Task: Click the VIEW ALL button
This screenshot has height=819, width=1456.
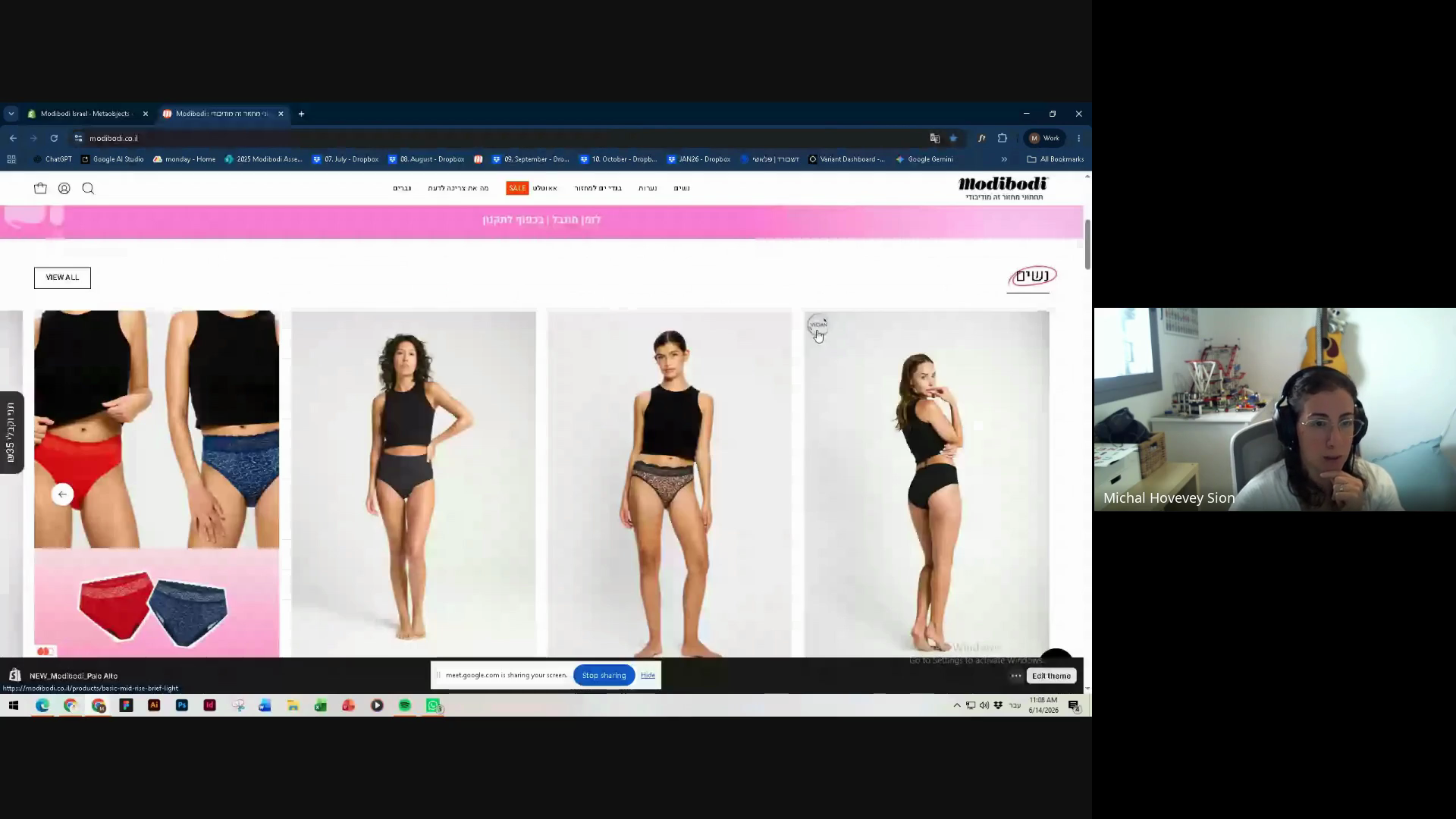Action: 62,278
